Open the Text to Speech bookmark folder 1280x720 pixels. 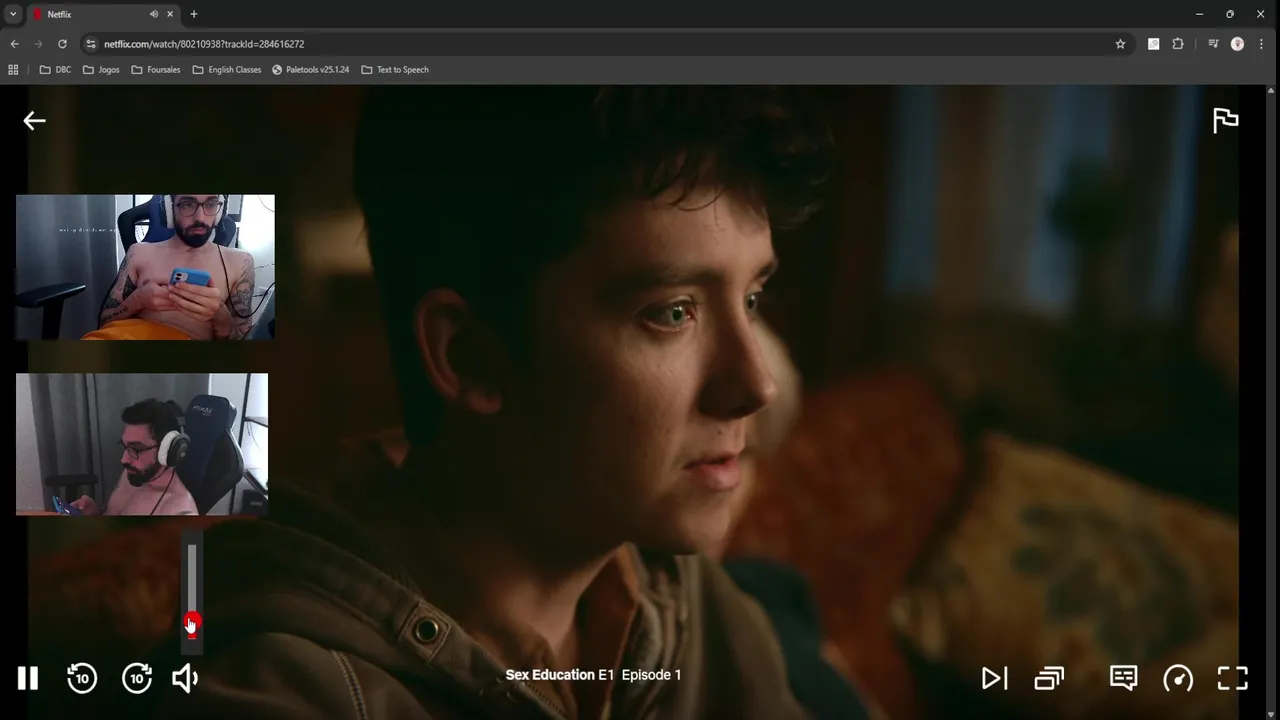395,70
